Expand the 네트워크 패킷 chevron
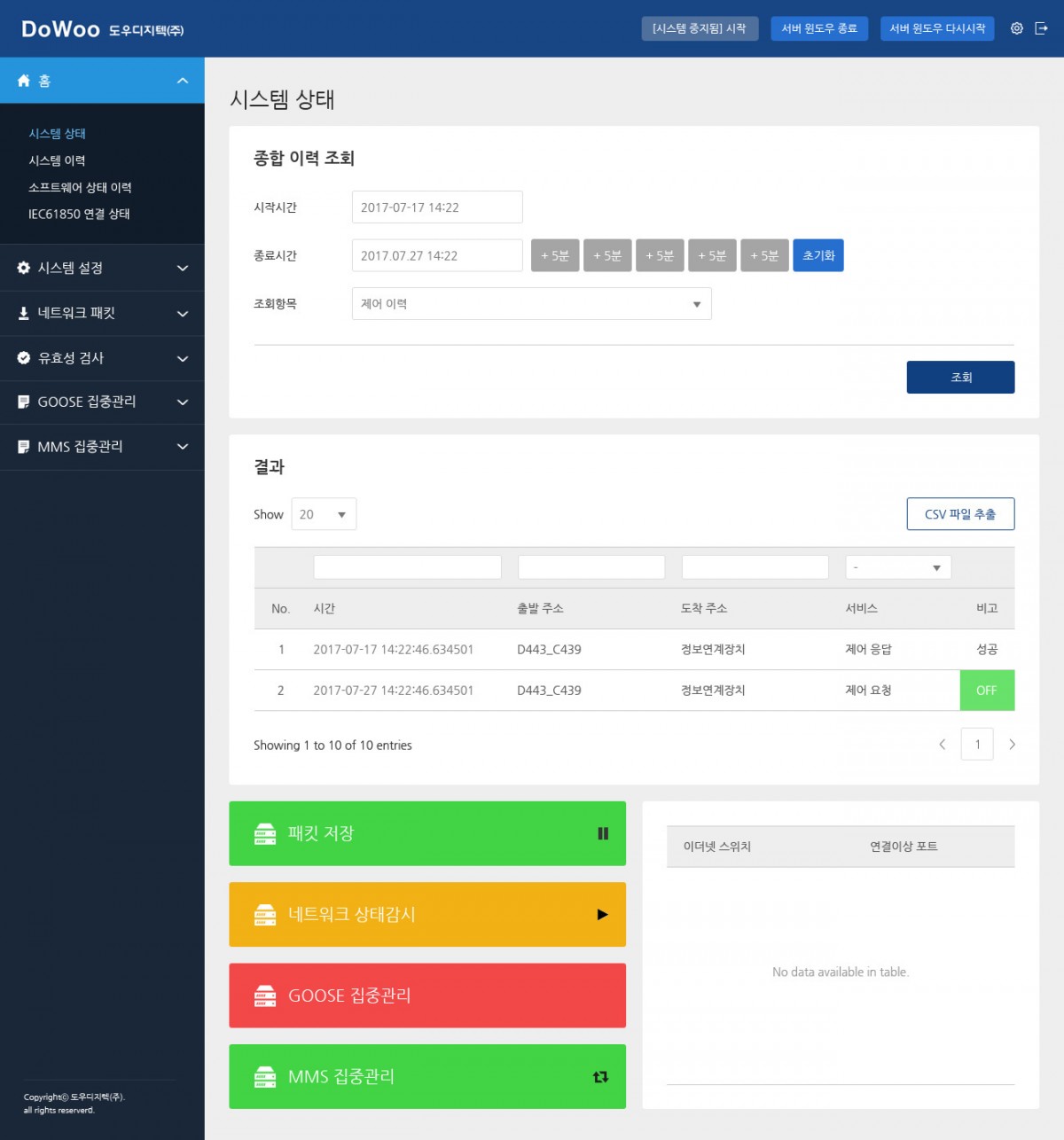Image resolution: width=1064 pixels, height=1140 pixels. pos(183,313)
